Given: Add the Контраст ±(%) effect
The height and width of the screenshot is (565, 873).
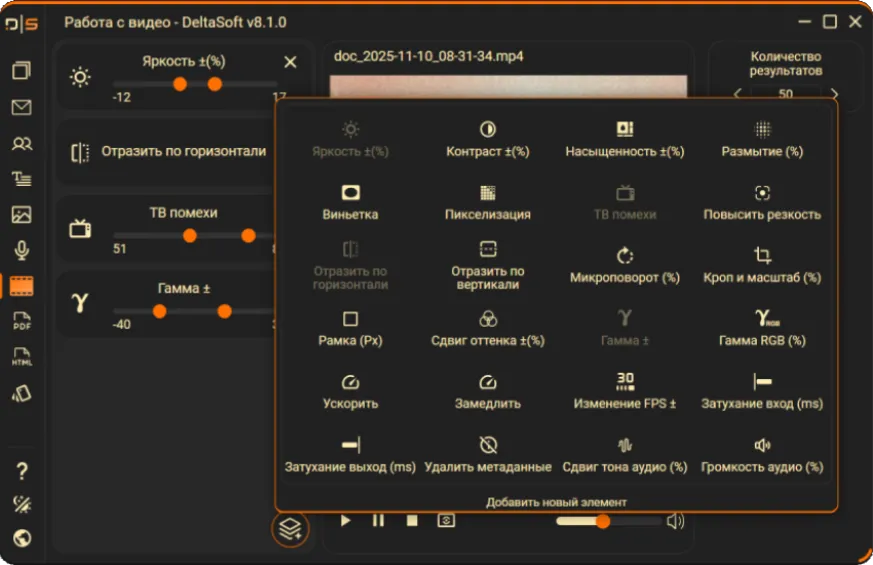Looking at the screenshot, I should click(x=488, y=140).
